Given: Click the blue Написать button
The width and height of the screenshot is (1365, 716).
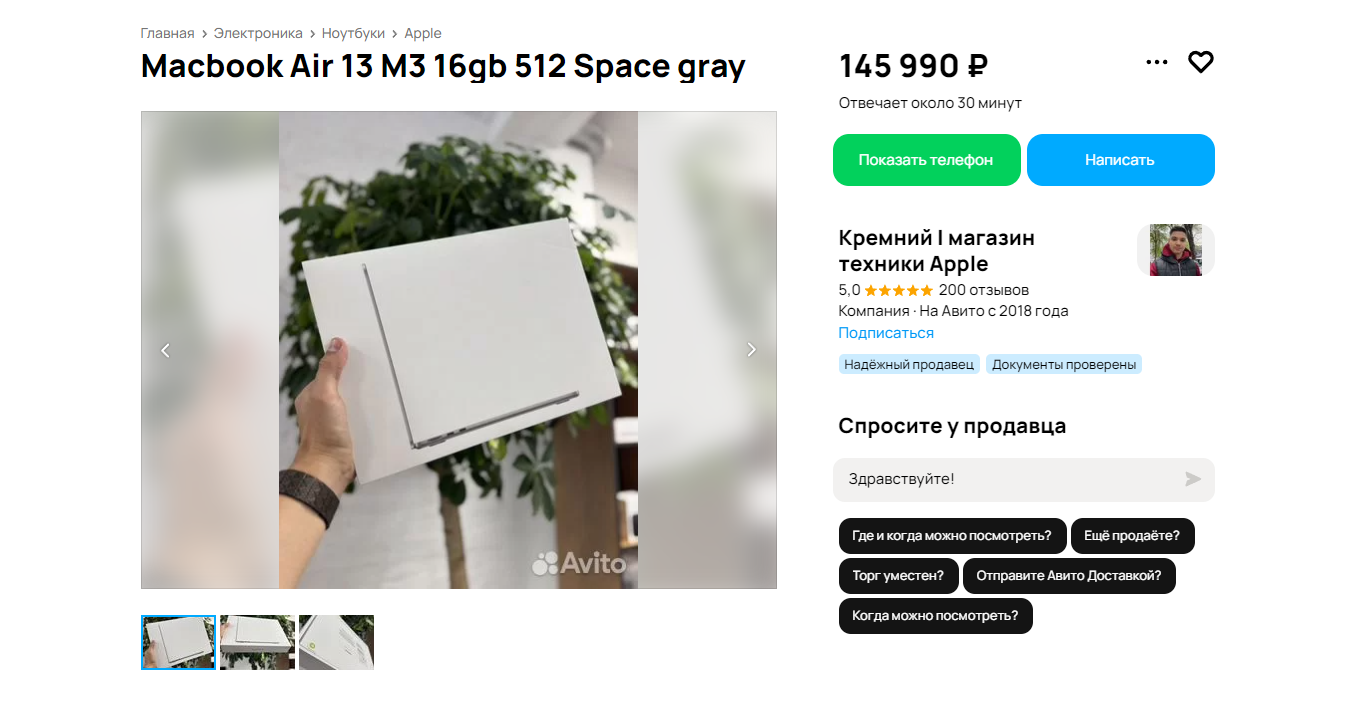Looking at the screenshot, I should (1120, 160).
